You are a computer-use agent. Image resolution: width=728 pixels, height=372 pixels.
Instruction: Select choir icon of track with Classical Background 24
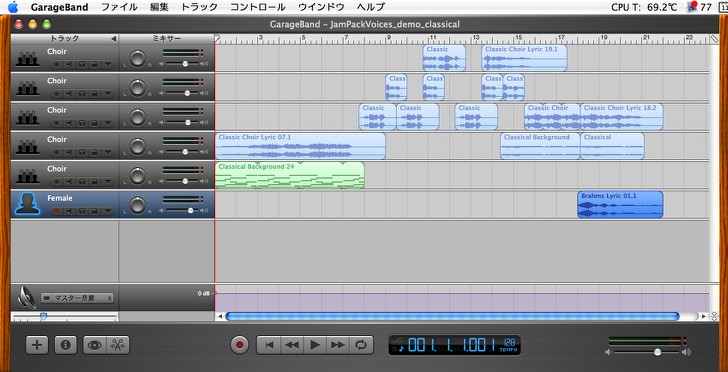27,176
